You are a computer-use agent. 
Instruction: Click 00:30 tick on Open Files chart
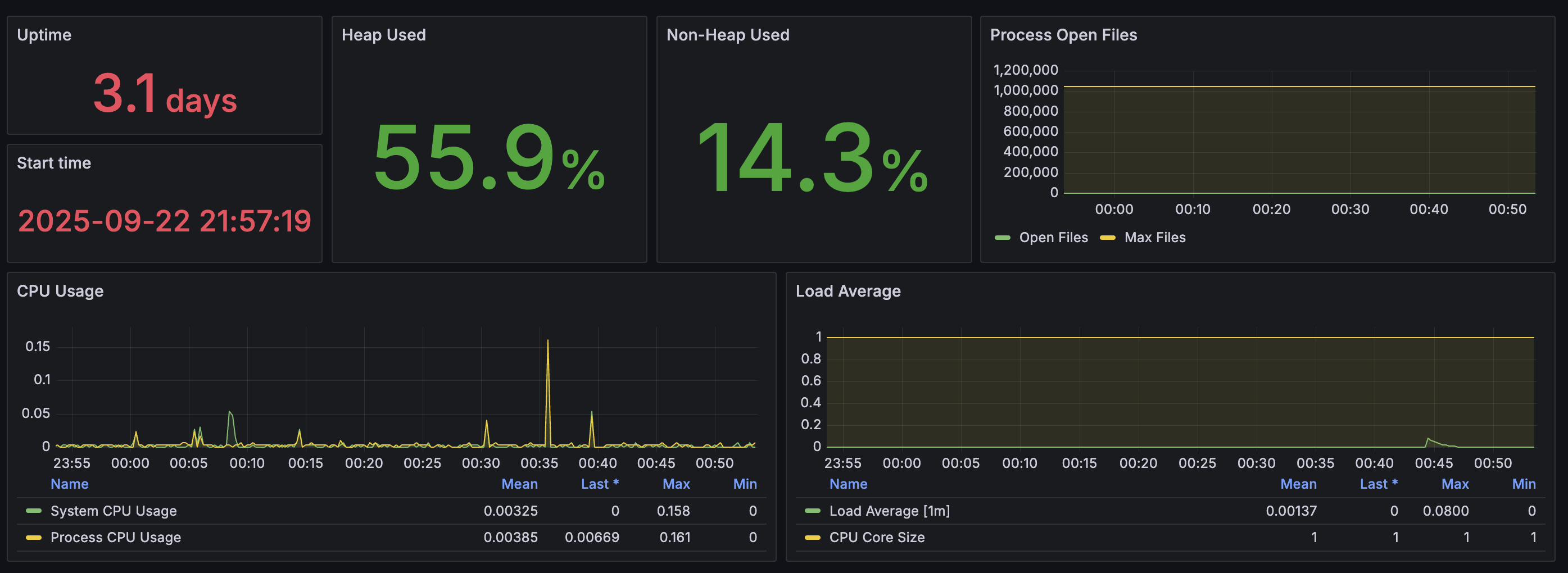pyautogui.click(x=1349, y=209)
